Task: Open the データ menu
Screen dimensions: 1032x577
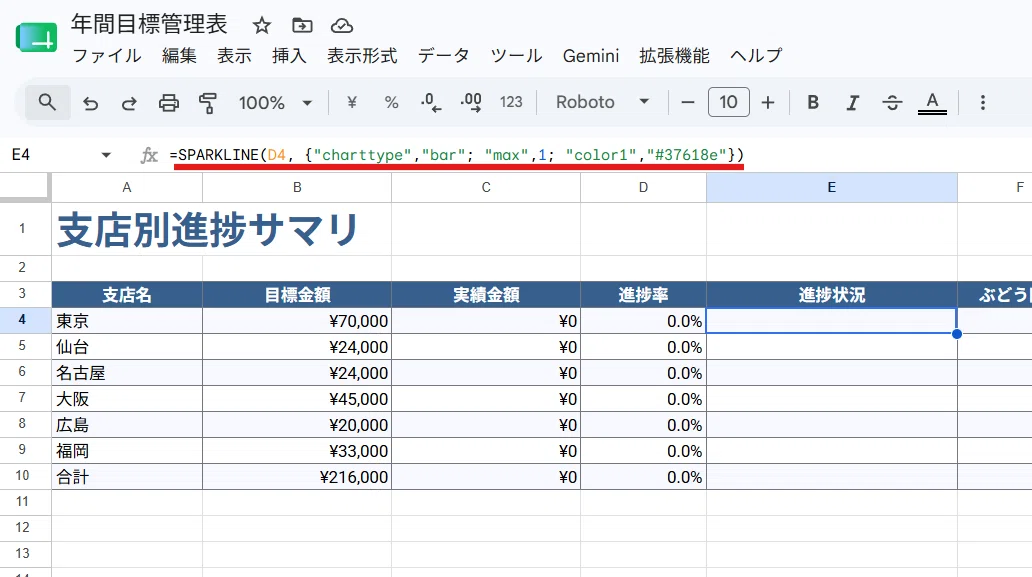Action: (x=444, y=56)
